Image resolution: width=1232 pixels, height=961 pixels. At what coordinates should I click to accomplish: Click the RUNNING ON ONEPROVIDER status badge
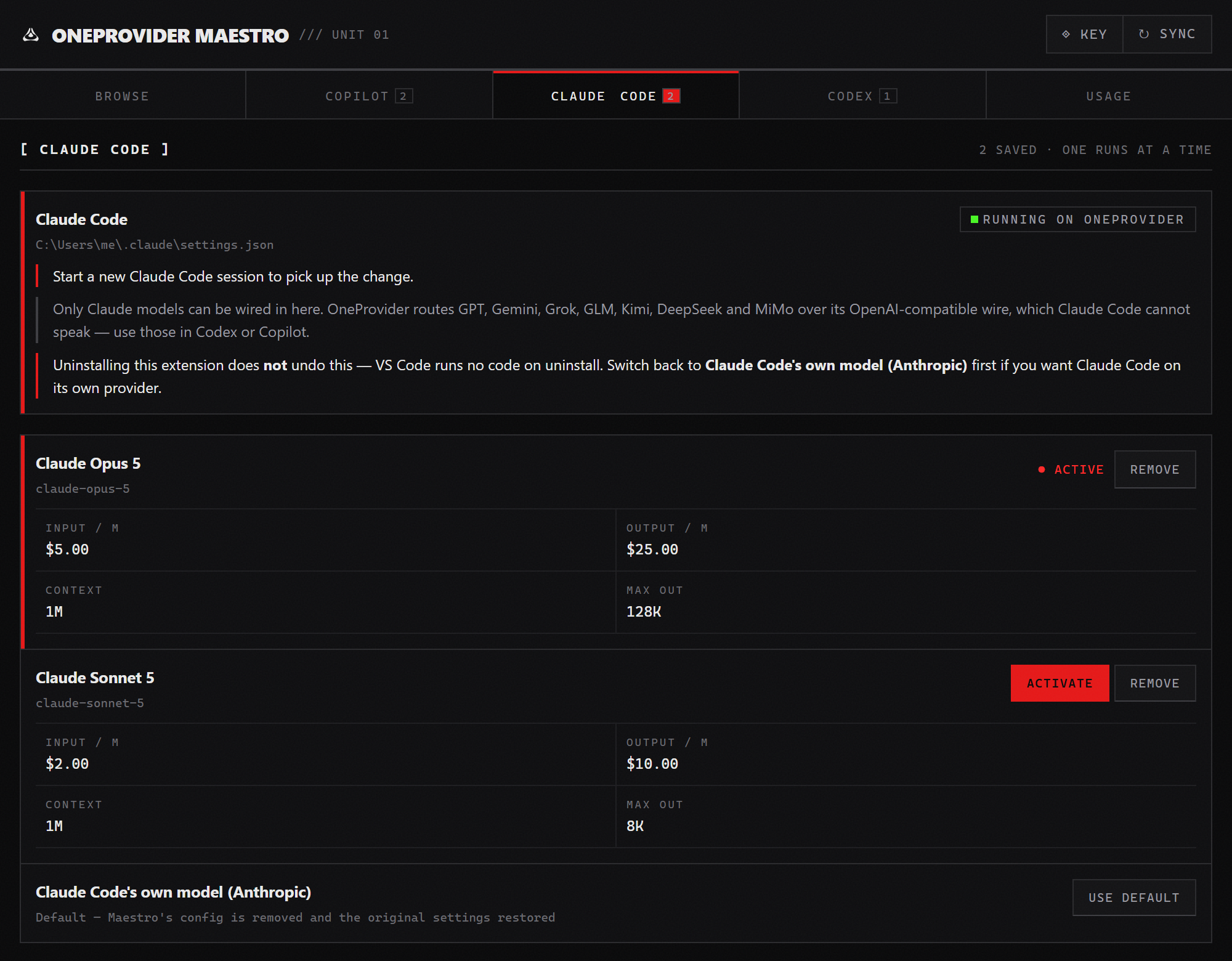point(1078,219)
